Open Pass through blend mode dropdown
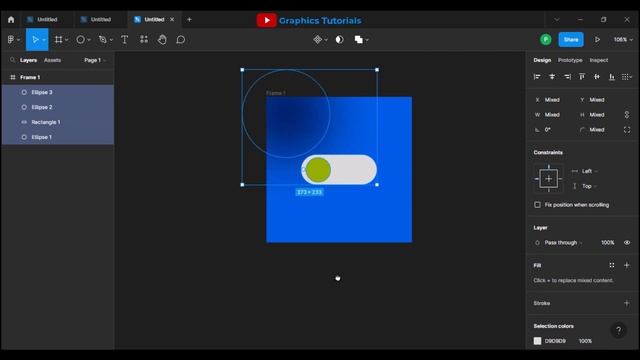640x360 pixels. [x=563, y=242]
